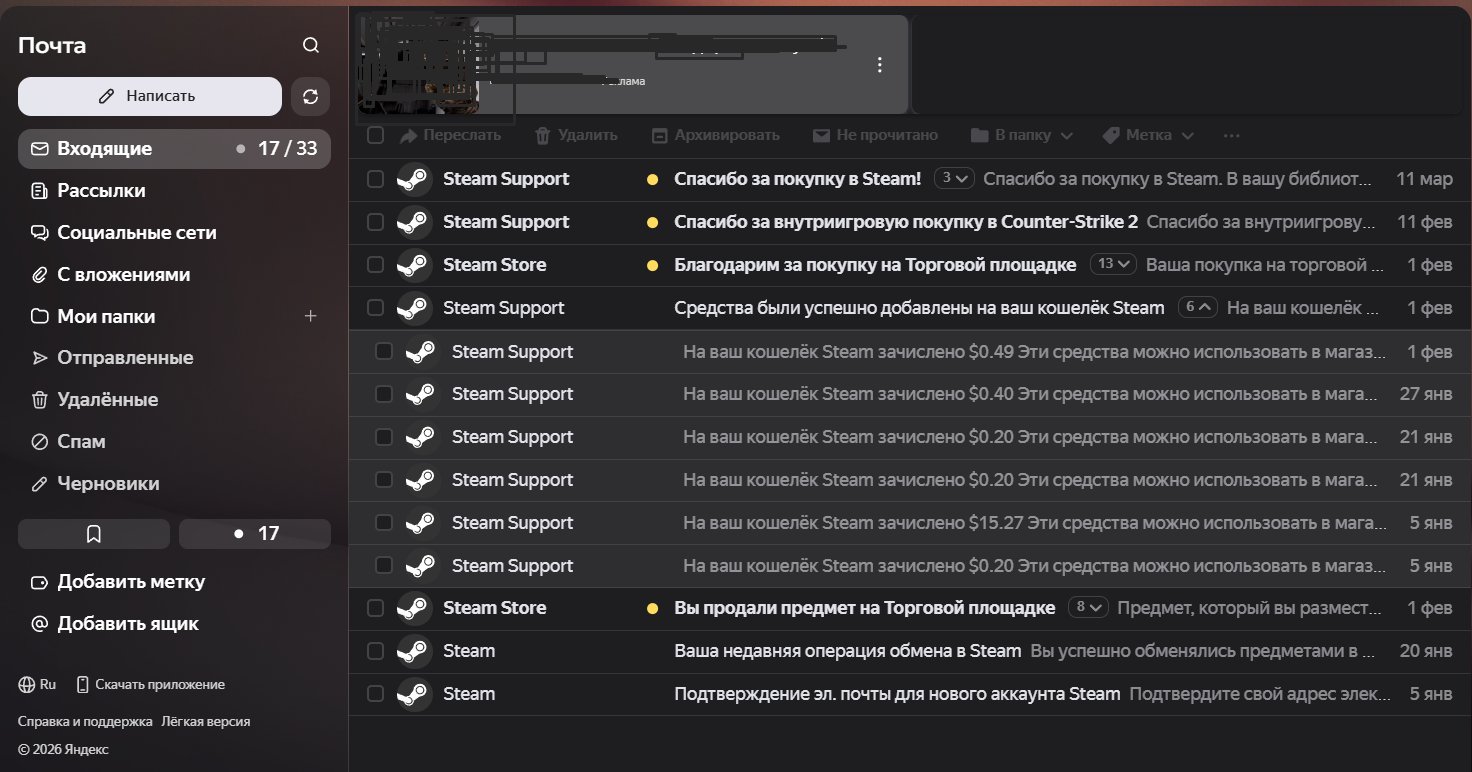Switch to Лёгкая версия
Viewport: 1472px width, 772px height.
pyautogui.click(x=205, y=721)
